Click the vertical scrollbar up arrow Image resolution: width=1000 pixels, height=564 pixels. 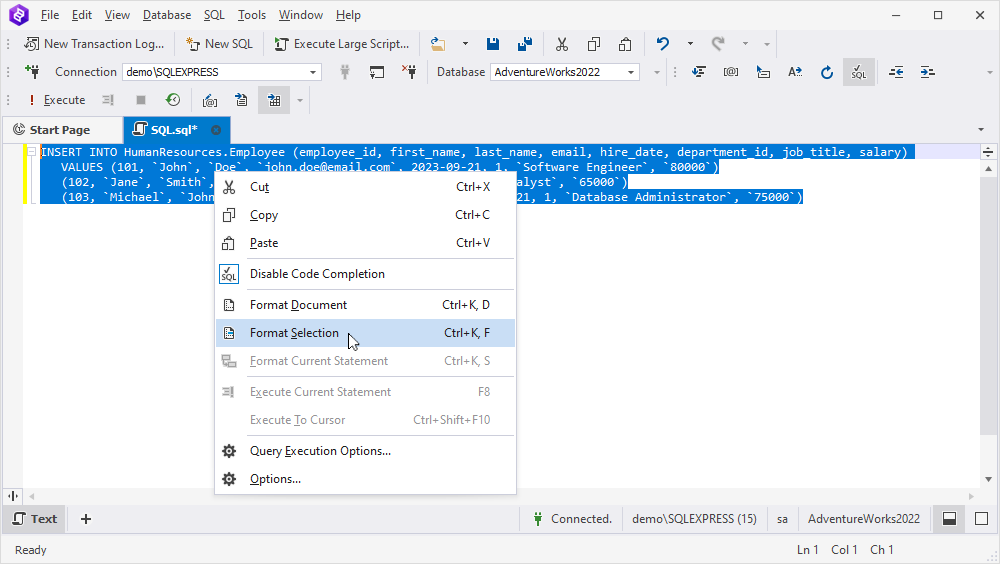(988, 168)
